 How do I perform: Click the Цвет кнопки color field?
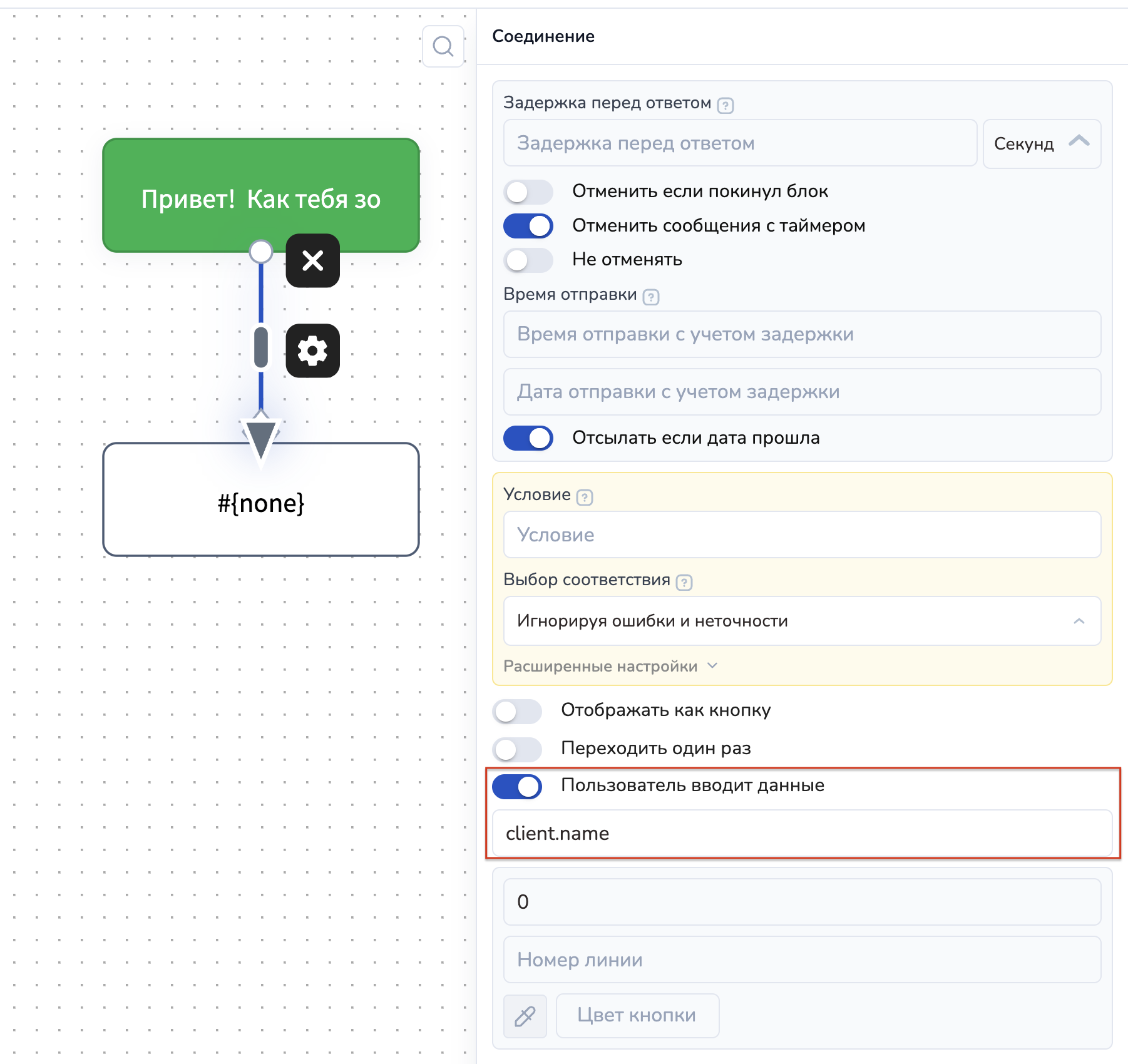[637, 1015]
